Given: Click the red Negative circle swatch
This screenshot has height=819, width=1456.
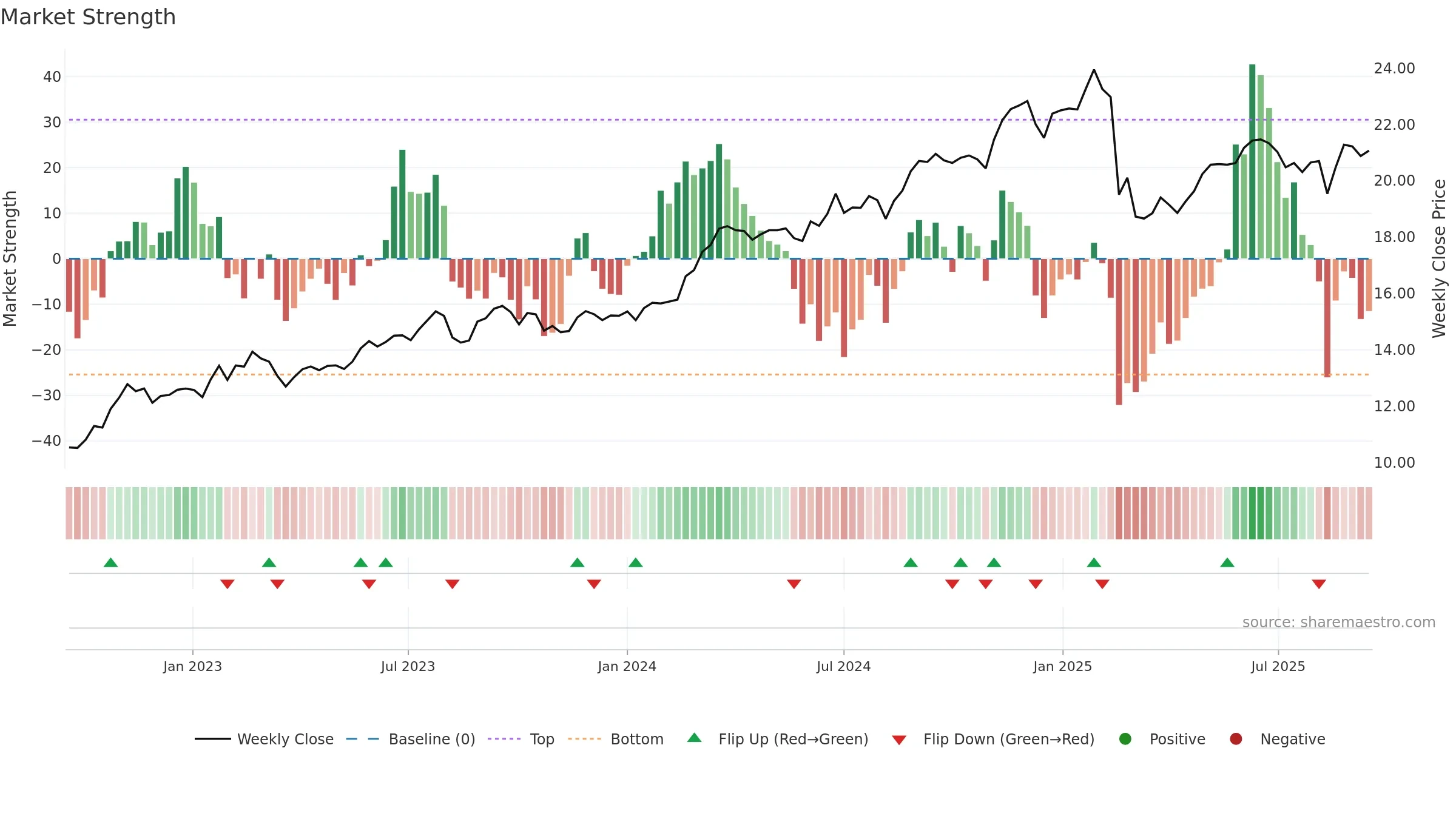Looking at the screenshot, I should (1236, 739).
